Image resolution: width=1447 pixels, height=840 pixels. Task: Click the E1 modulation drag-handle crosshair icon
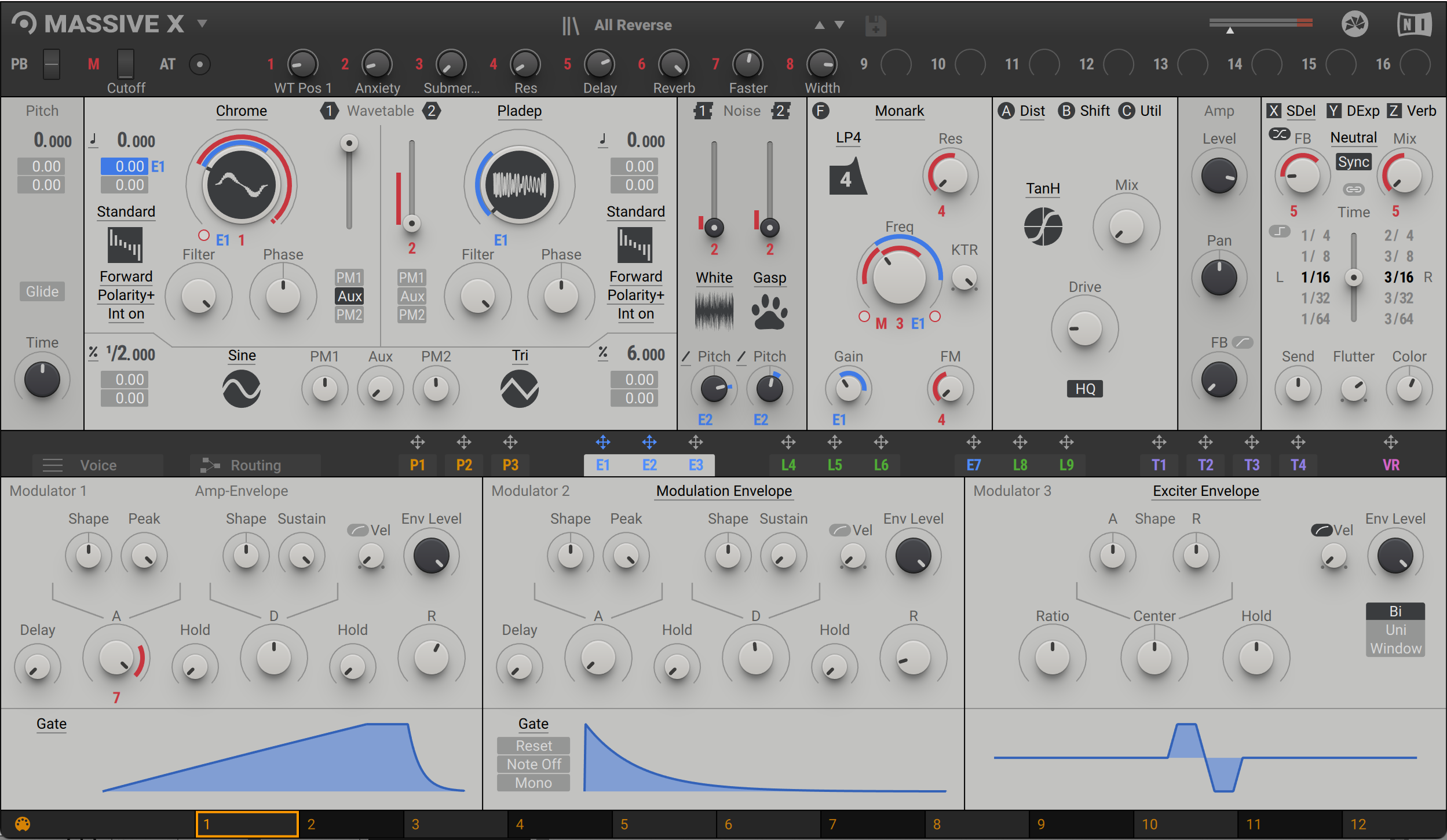(x=602, y=443)
